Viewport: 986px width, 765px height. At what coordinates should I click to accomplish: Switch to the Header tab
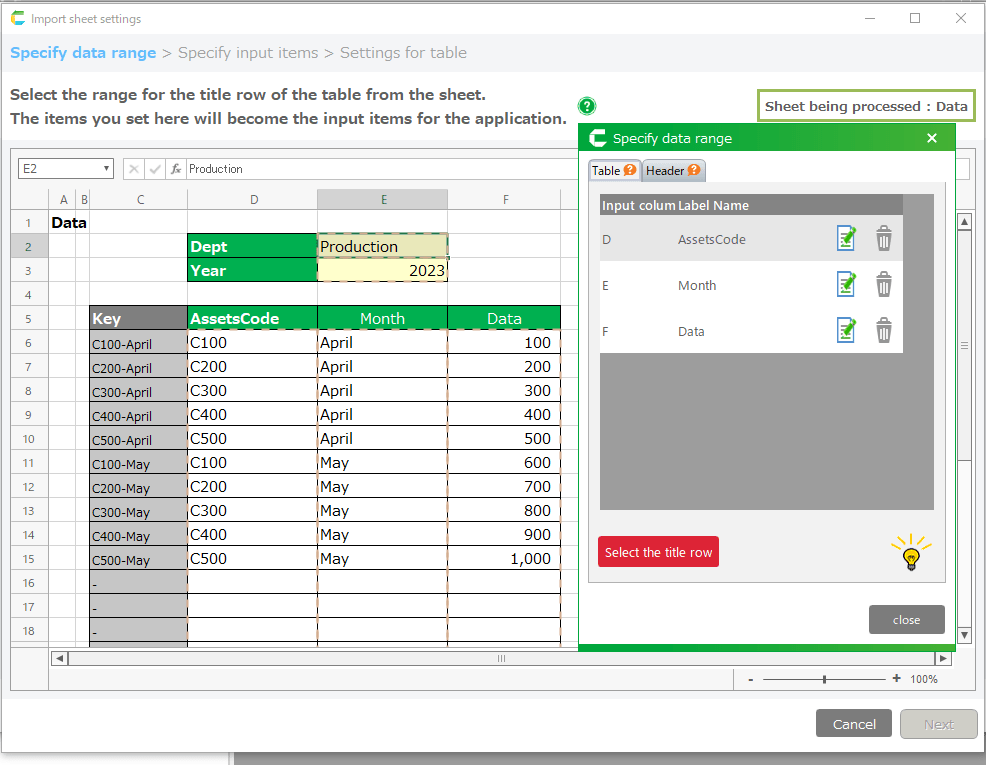point(673,171)
